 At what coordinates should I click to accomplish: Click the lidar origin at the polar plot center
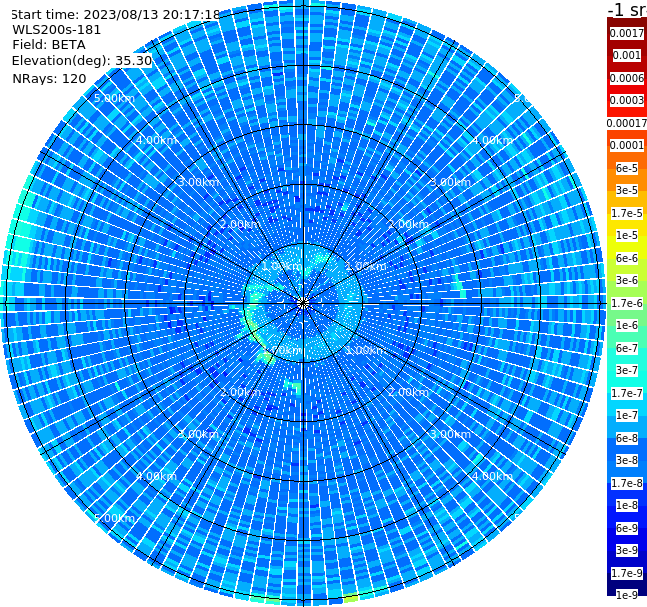click(303, 304)
